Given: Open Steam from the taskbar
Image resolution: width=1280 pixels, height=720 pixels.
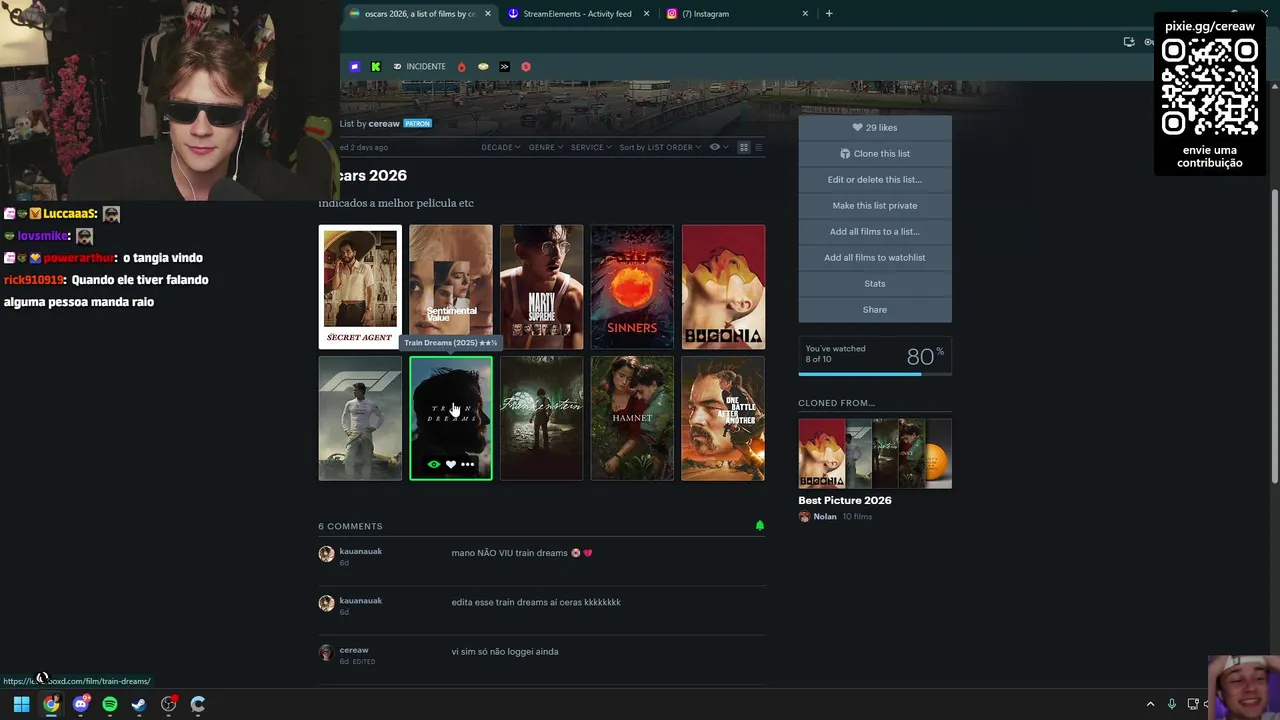Looking at the screenshot, I should click(x=139, y=704).
